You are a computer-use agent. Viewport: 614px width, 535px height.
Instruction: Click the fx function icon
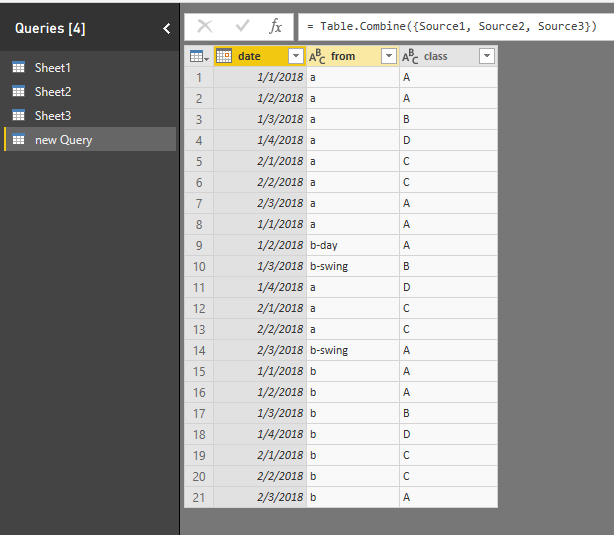click(275, 27)
